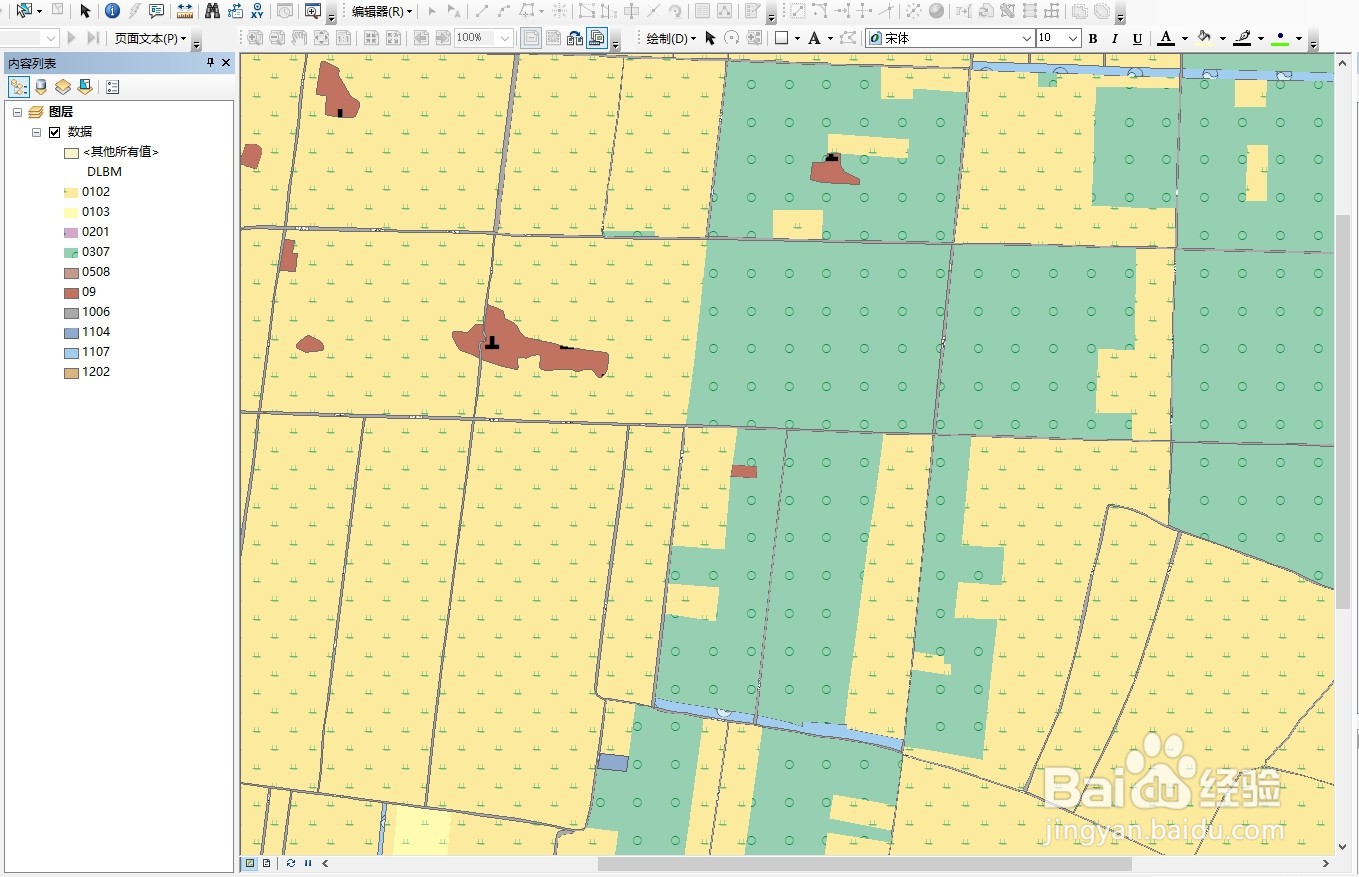This screenshot has height=877, width=1359.
Task: Click List By Selection button
Action: [x=85, y=87]
